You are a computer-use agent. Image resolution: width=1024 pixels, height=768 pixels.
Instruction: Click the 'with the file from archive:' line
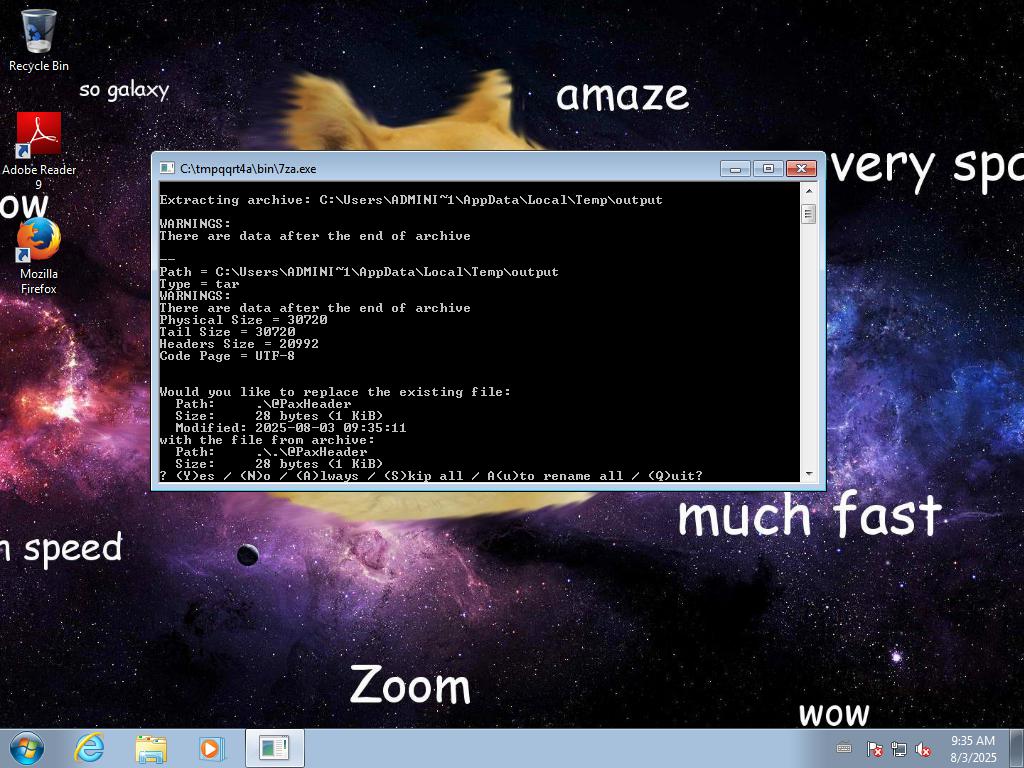click(x=267, y=440)
